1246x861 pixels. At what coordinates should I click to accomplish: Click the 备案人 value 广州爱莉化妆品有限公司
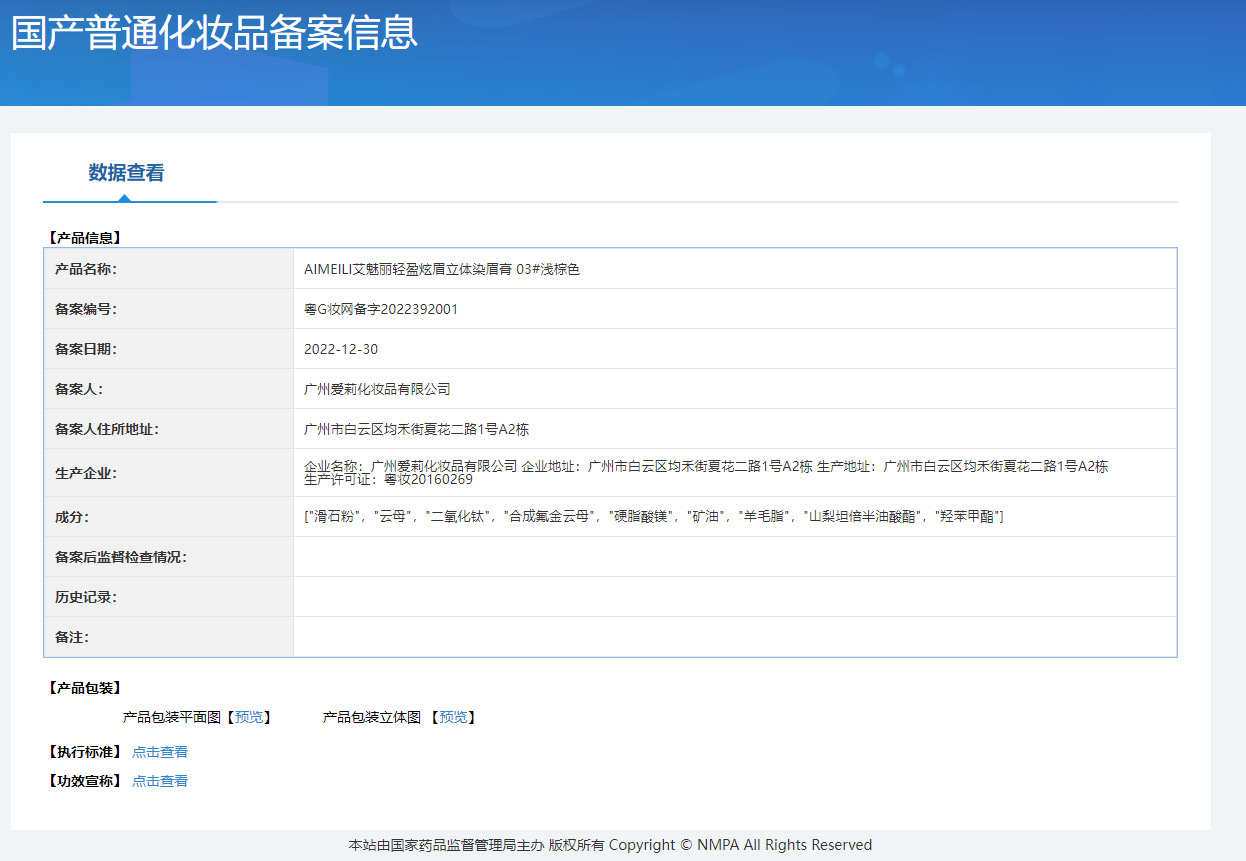click(377, 389)
